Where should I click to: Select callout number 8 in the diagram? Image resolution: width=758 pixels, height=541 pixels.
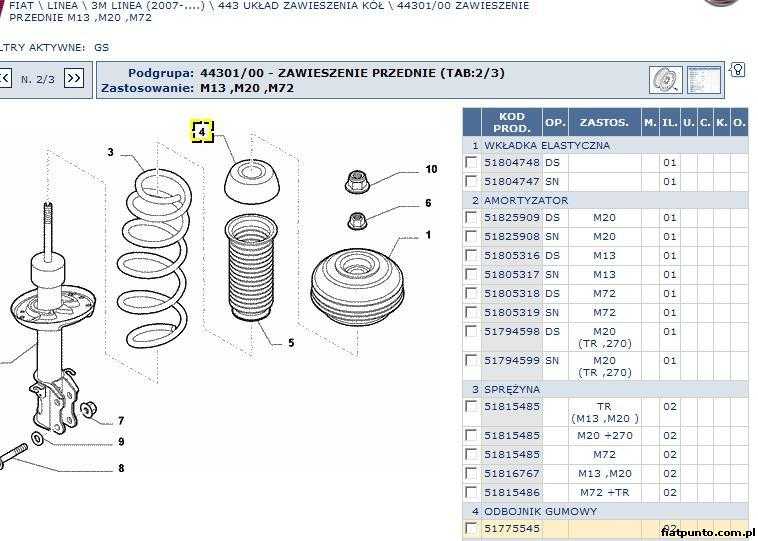[121, 468]
